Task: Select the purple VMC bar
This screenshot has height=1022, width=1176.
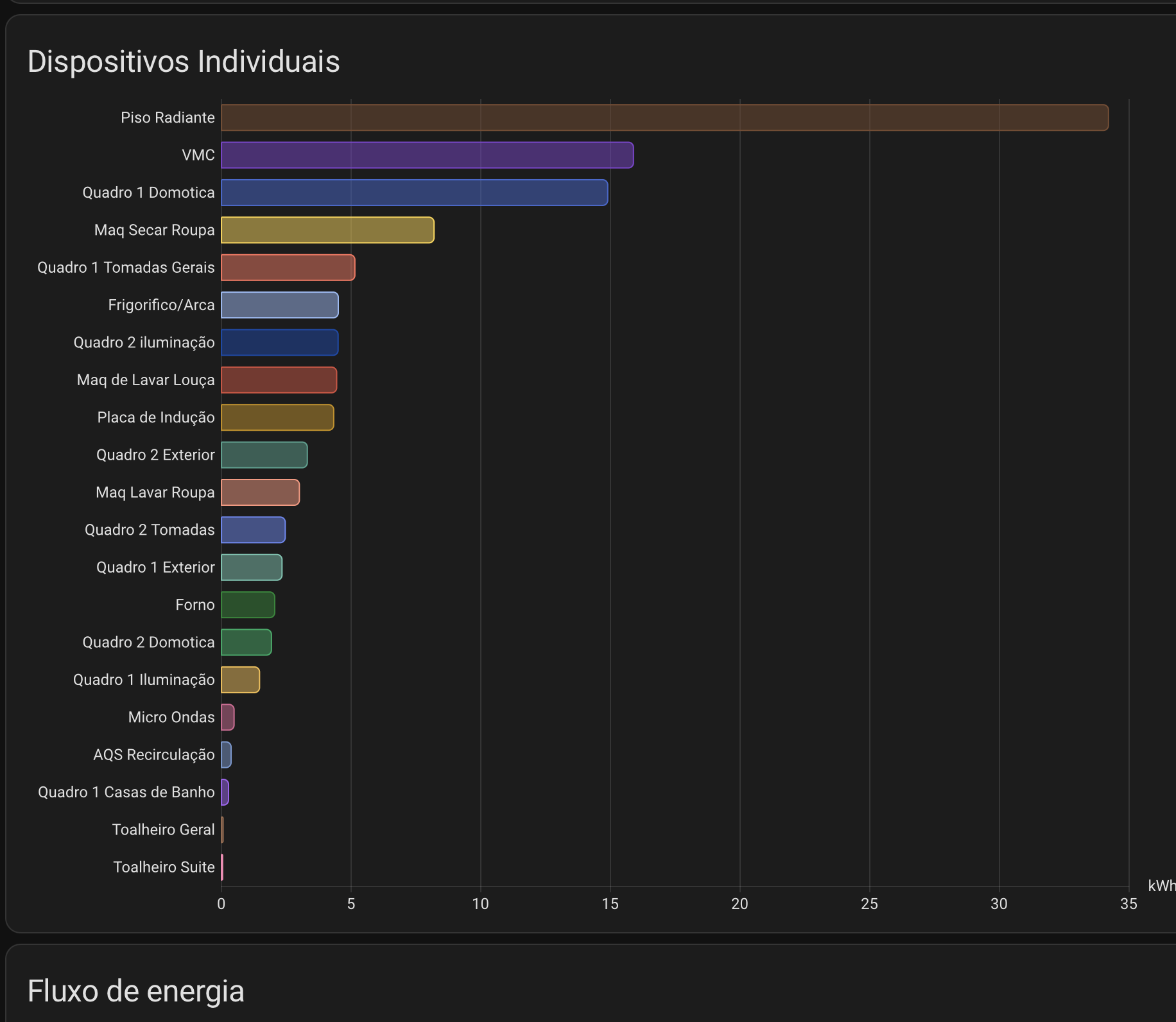Action: pyautogui.click(x=427, y=155)
